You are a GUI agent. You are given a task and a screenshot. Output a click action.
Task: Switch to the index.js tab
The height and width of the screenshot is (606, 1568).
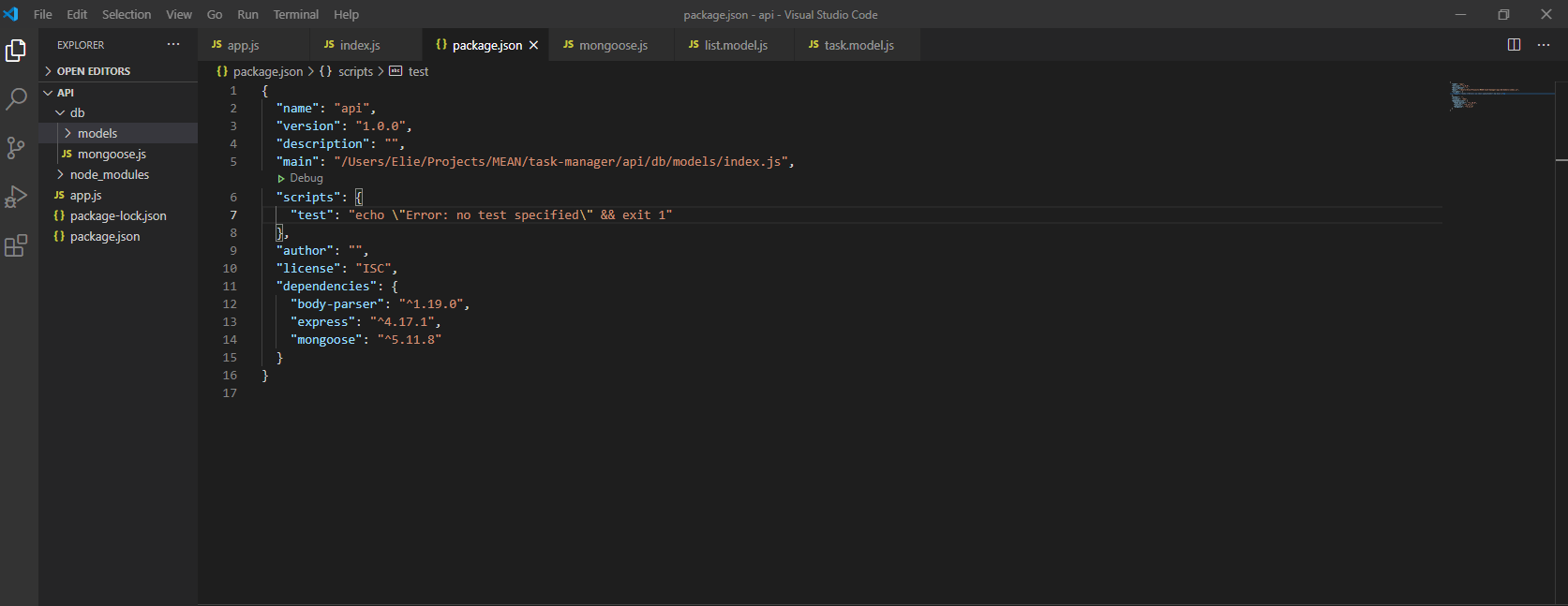click(366, 45)
